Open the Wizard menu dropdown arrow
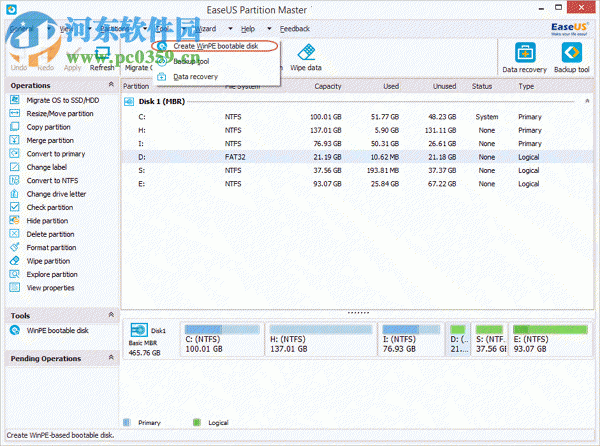 pyautogui.click(x=230, y=29)
